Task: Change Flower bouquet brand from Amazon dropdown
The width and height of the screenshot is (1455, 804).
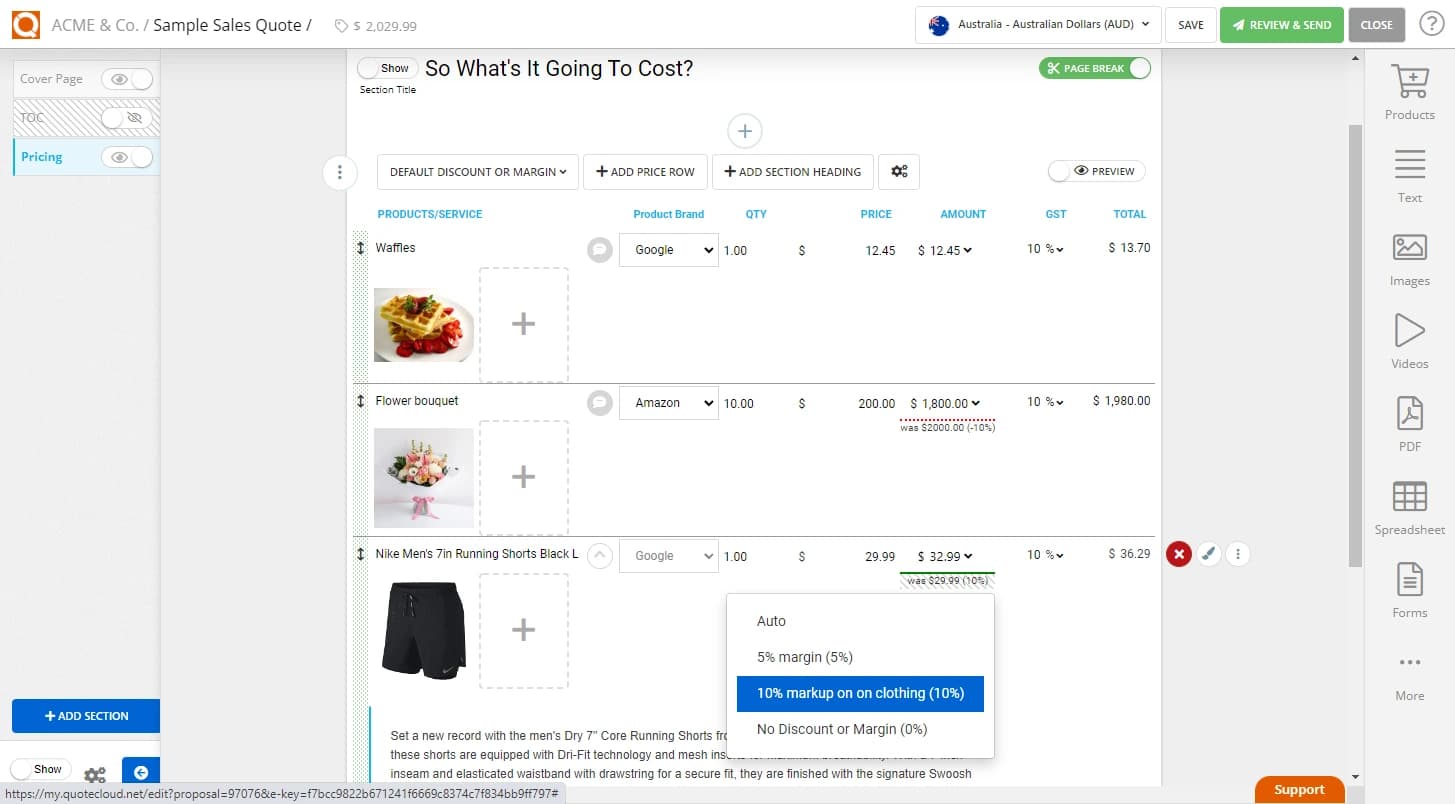Action: (668, 402)
